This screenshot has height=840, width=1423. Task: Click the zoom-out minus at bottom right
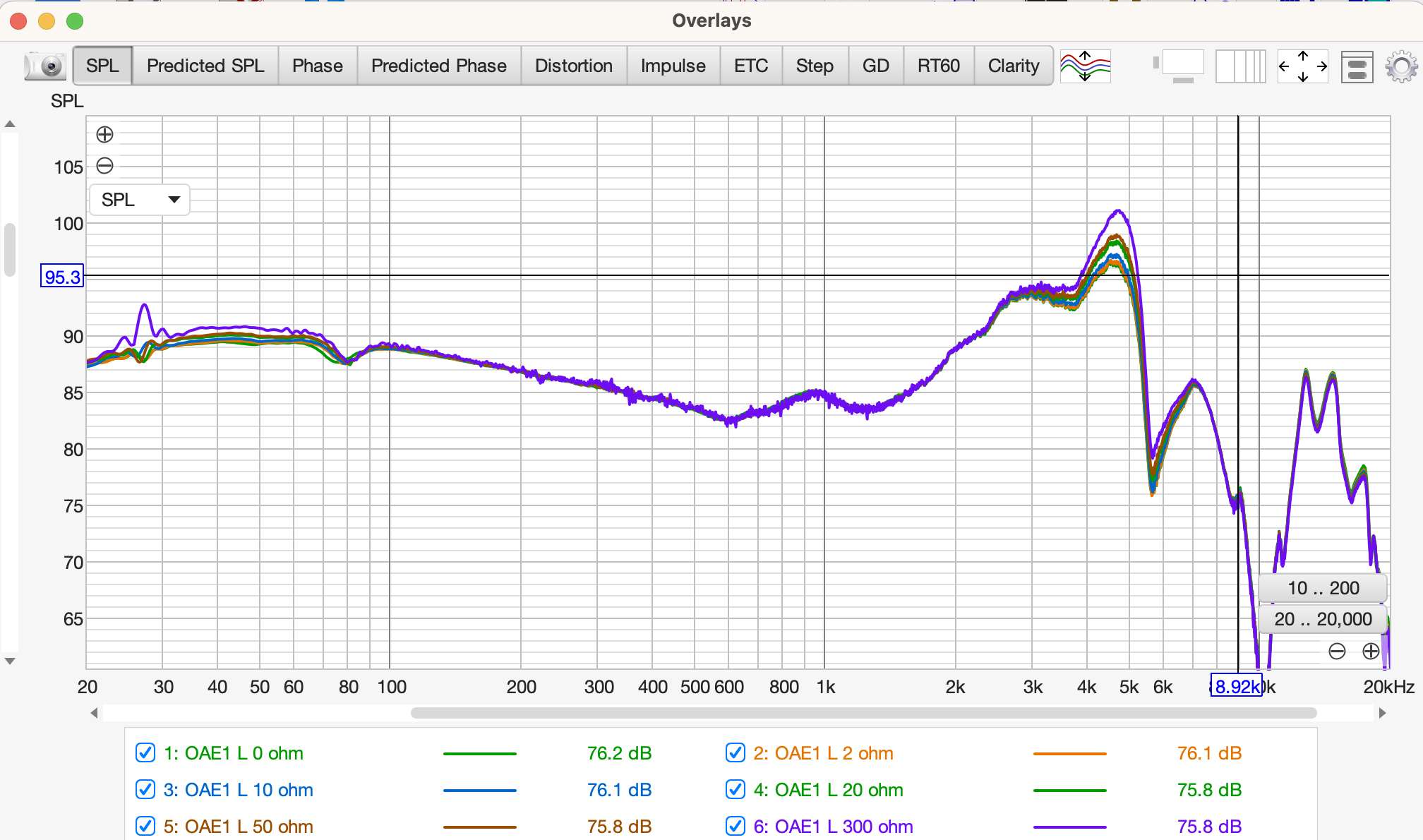(x=1337, y=651)
